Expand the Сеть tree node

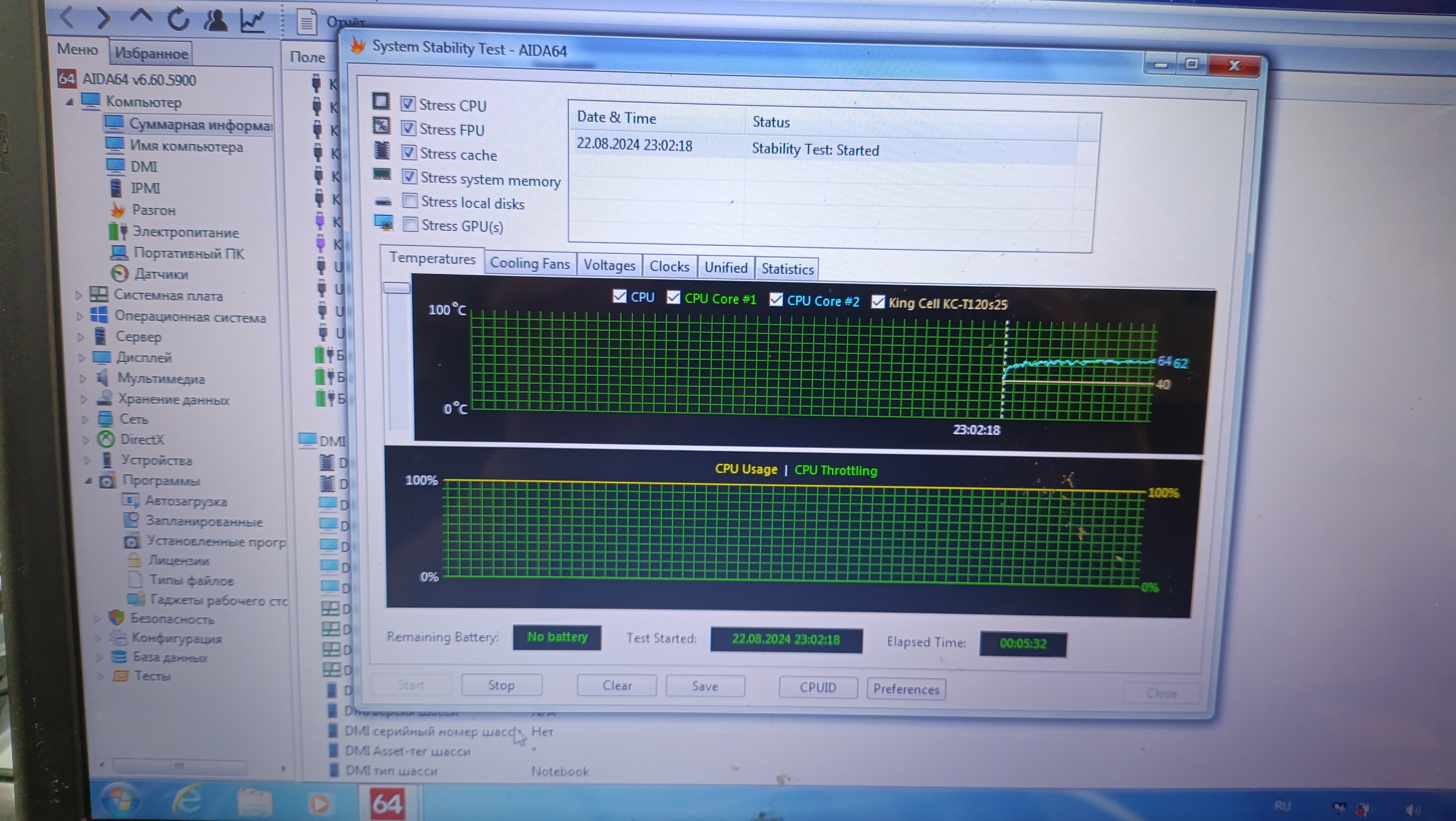point(85,419)
